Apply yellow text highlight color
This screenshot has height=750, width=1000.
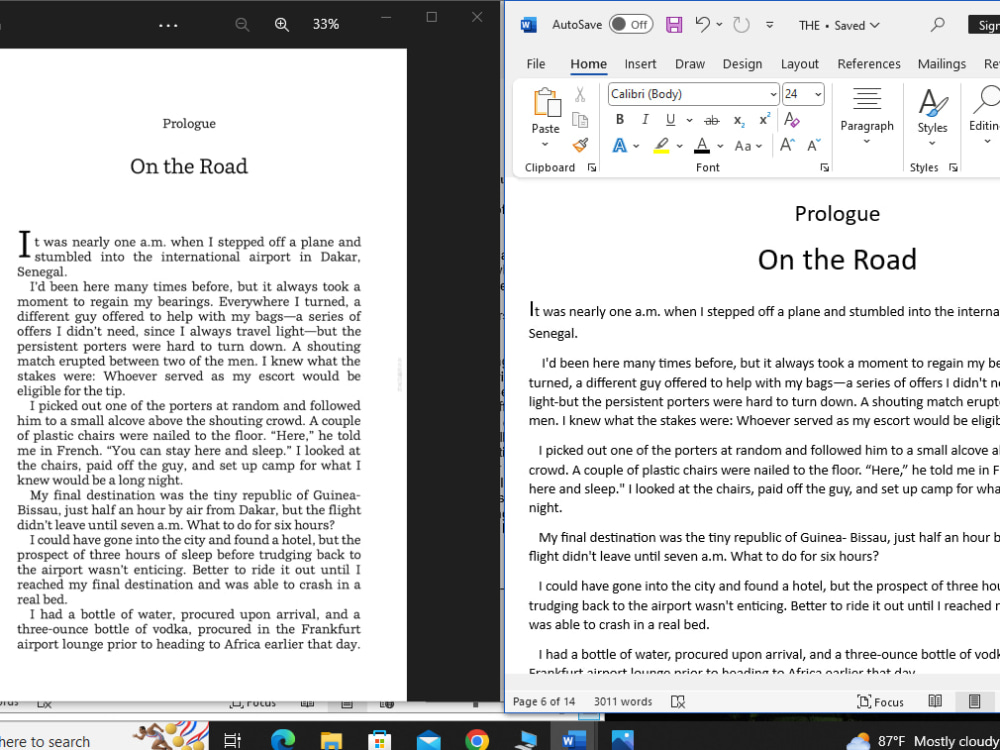(661, 146)
